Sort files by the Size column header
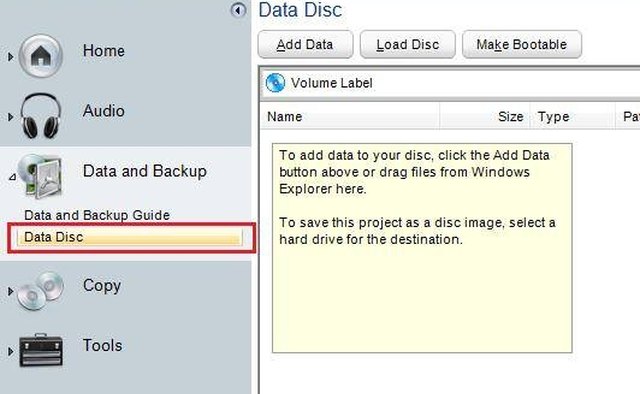640x394 pixels. 485,116
